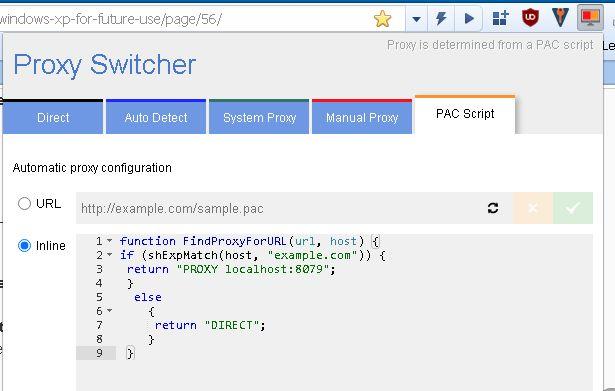
Task: Open the System Proxy tab
Action: pos(259,117)
